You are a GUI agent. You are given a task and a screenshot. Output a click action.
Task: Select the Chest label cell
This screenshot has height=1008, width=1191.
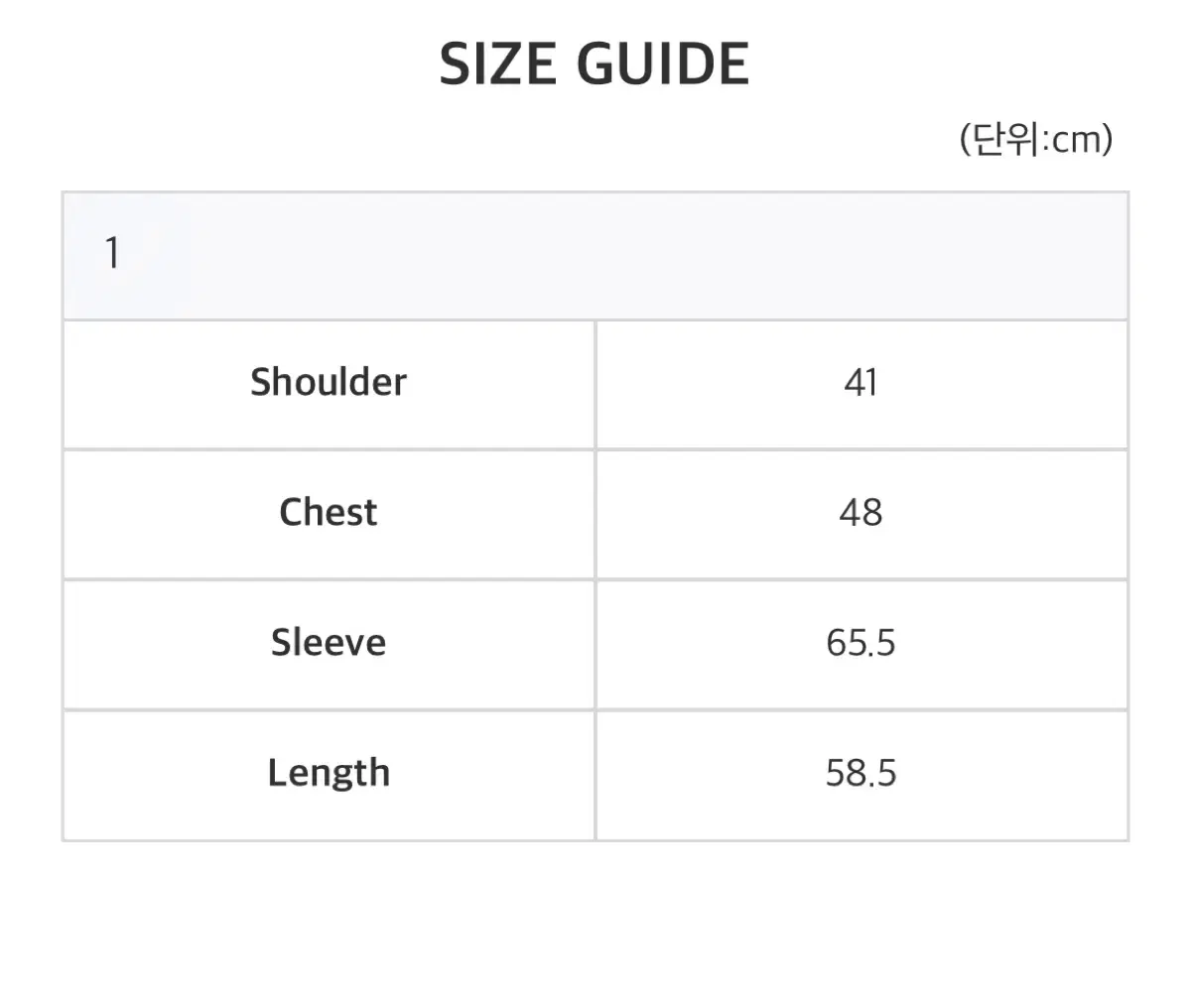point(329,513)
